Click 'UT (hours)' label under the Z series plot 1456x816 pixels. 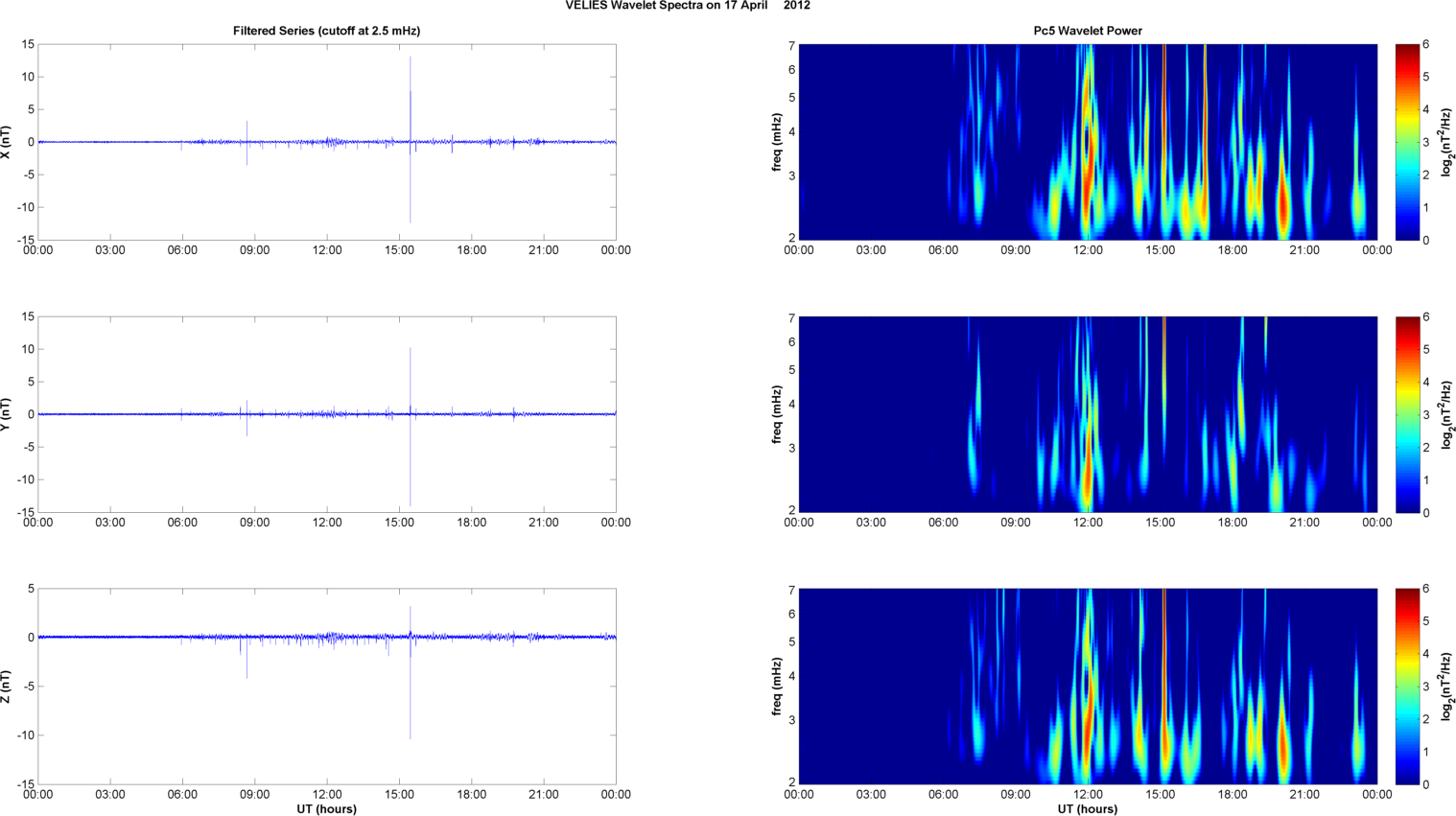[326, 809]
